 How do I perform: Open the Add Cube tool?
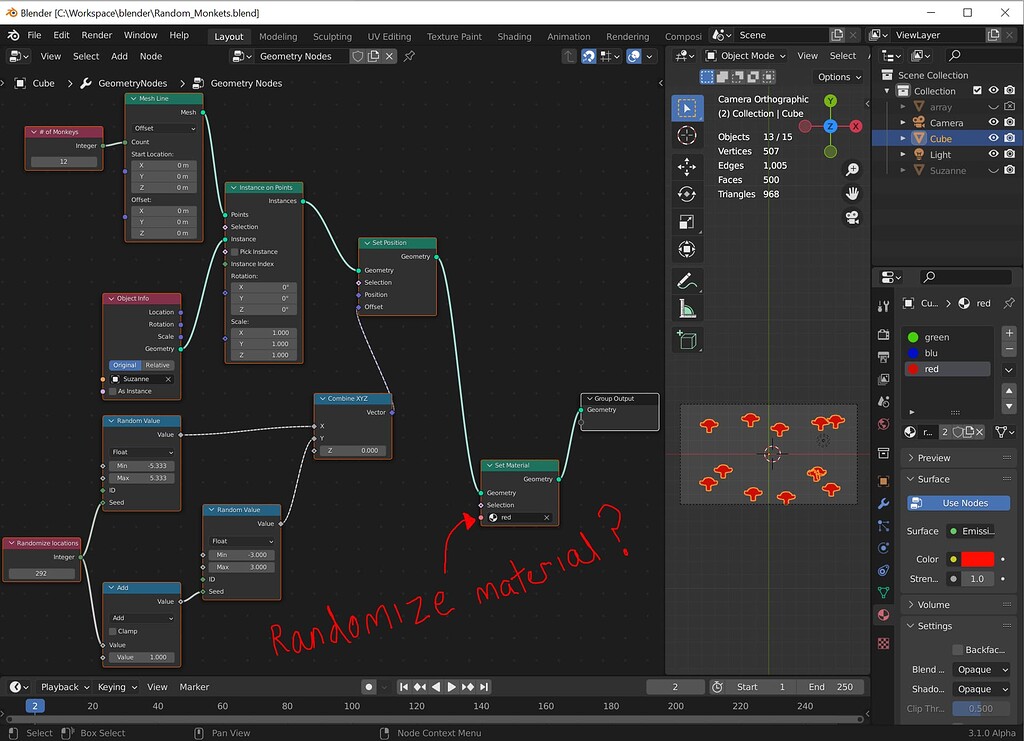click(686, 340)
